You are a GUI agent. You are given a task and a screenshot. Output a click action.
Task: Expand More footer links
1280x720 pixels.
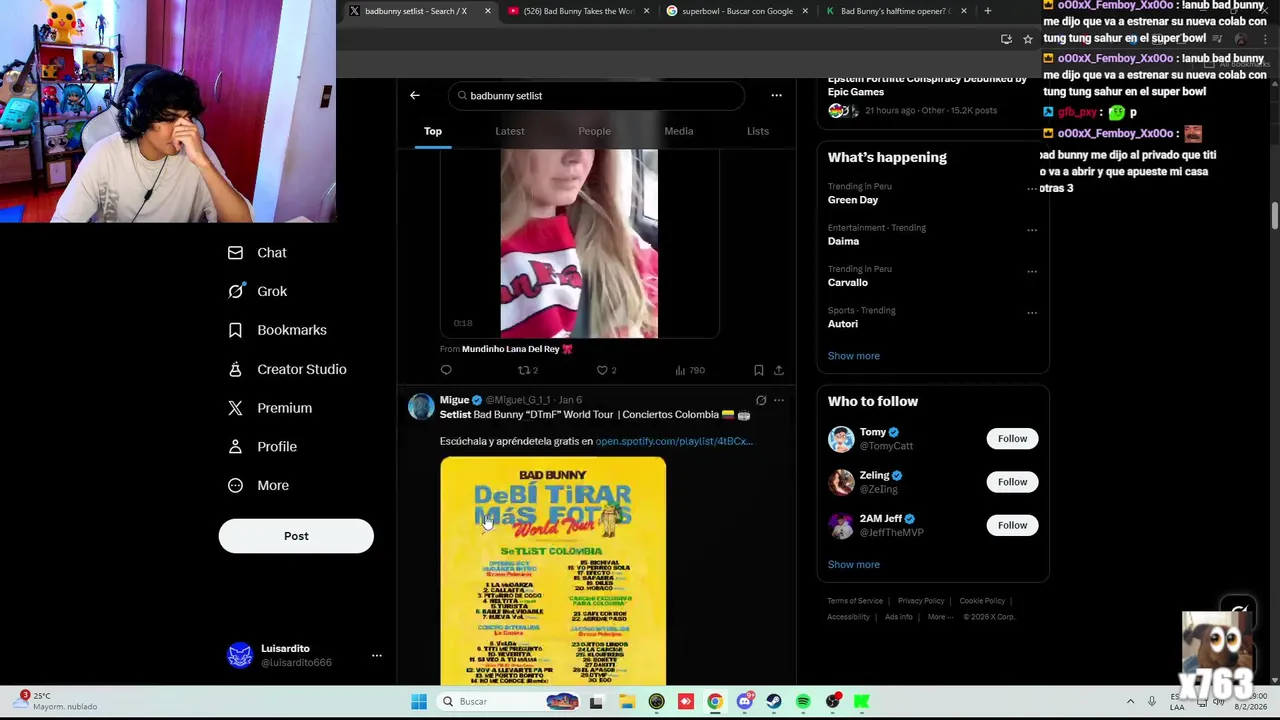click(x=939, y=617)
